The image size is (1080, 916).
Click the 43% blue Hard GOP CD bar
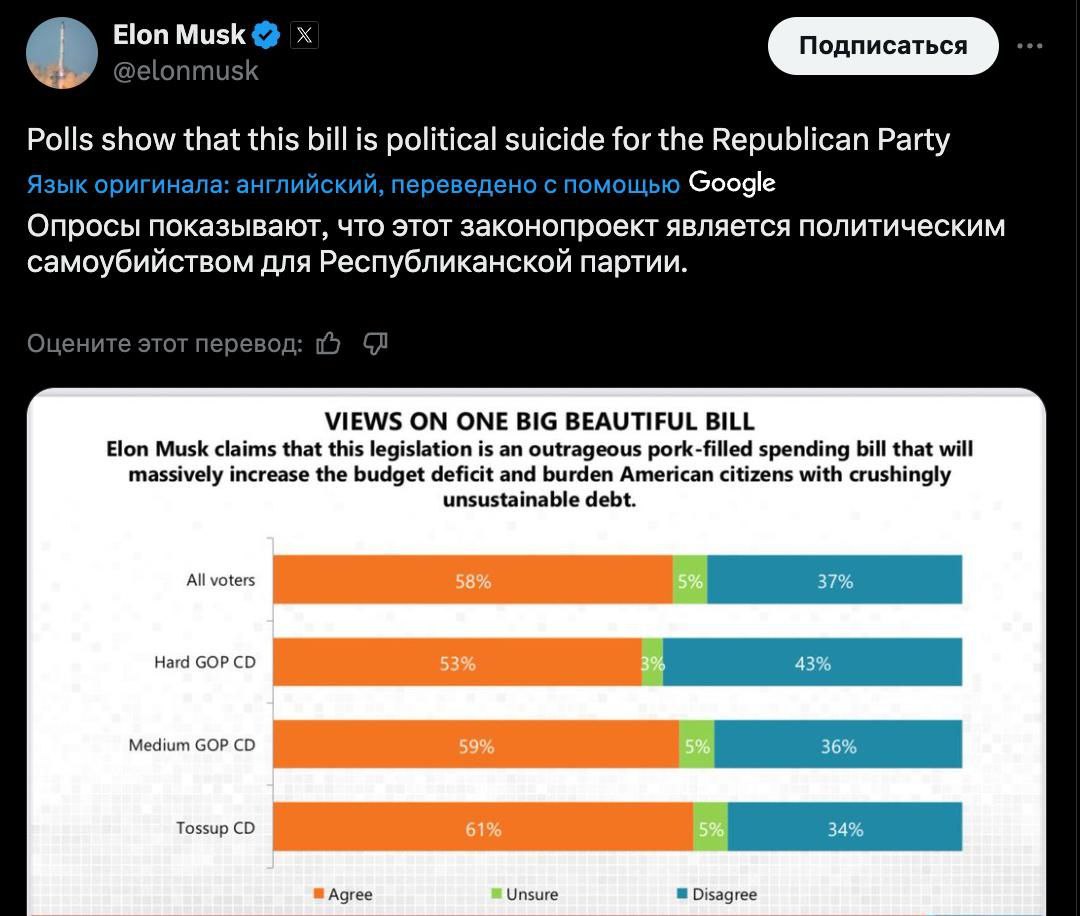tap(812, 663)
